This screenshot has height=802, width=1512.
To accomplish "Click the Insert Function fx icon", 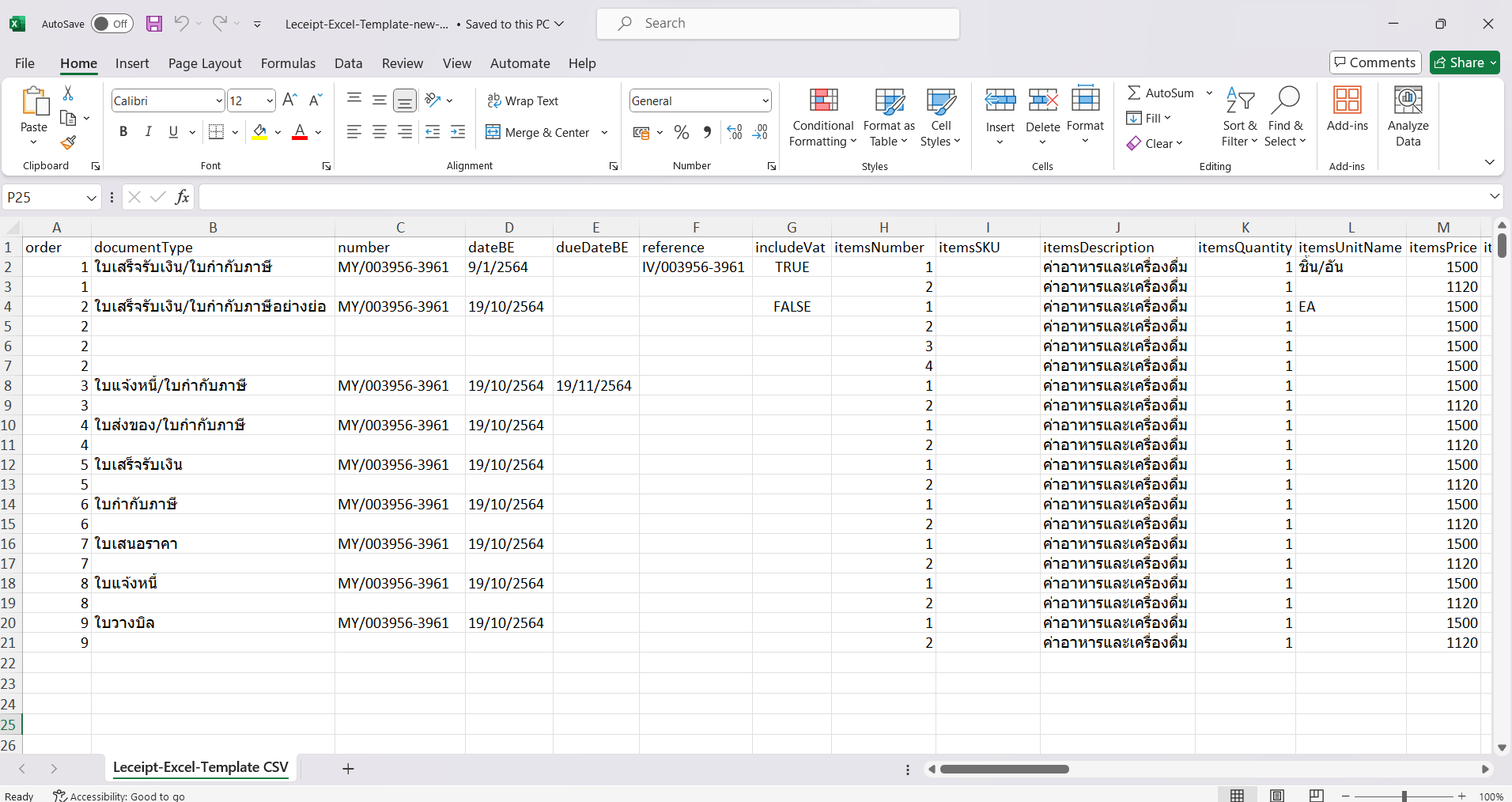I will [x=182, y=197].
